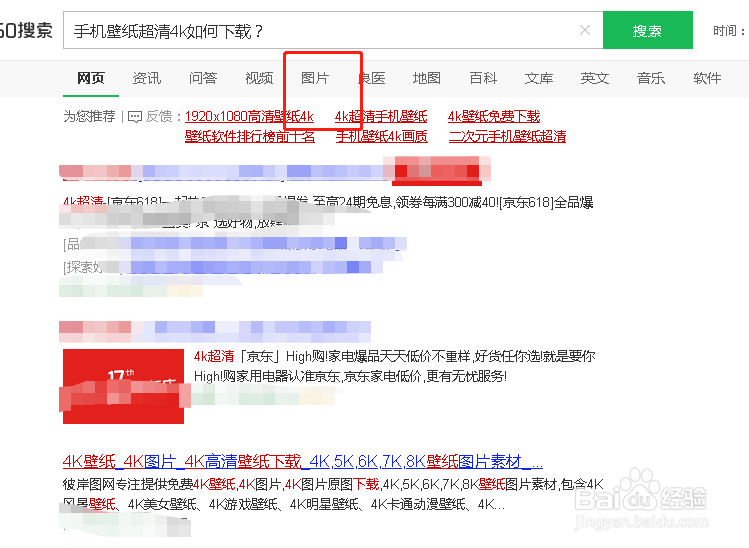Go to the 视频 tab

tap(259, 78)
